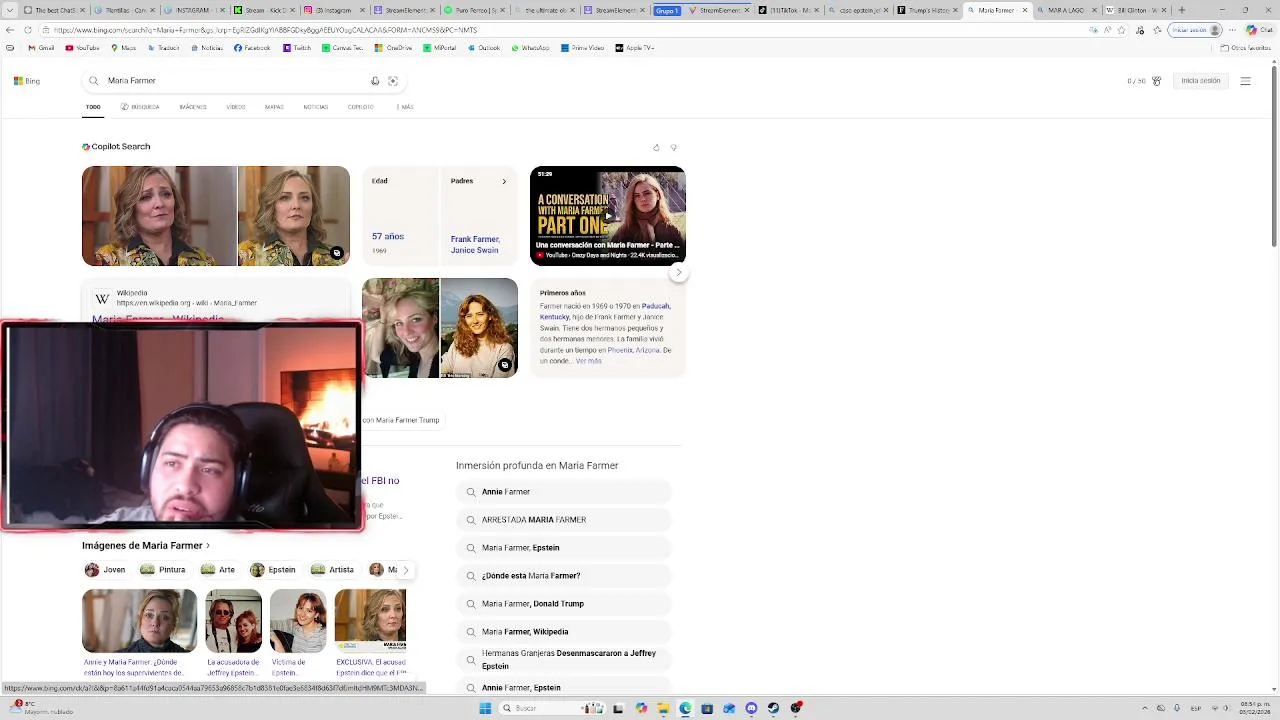Viewport: 1280px width, 720px height.
Task: Show more image filter chips
Action: coord(405,570)
